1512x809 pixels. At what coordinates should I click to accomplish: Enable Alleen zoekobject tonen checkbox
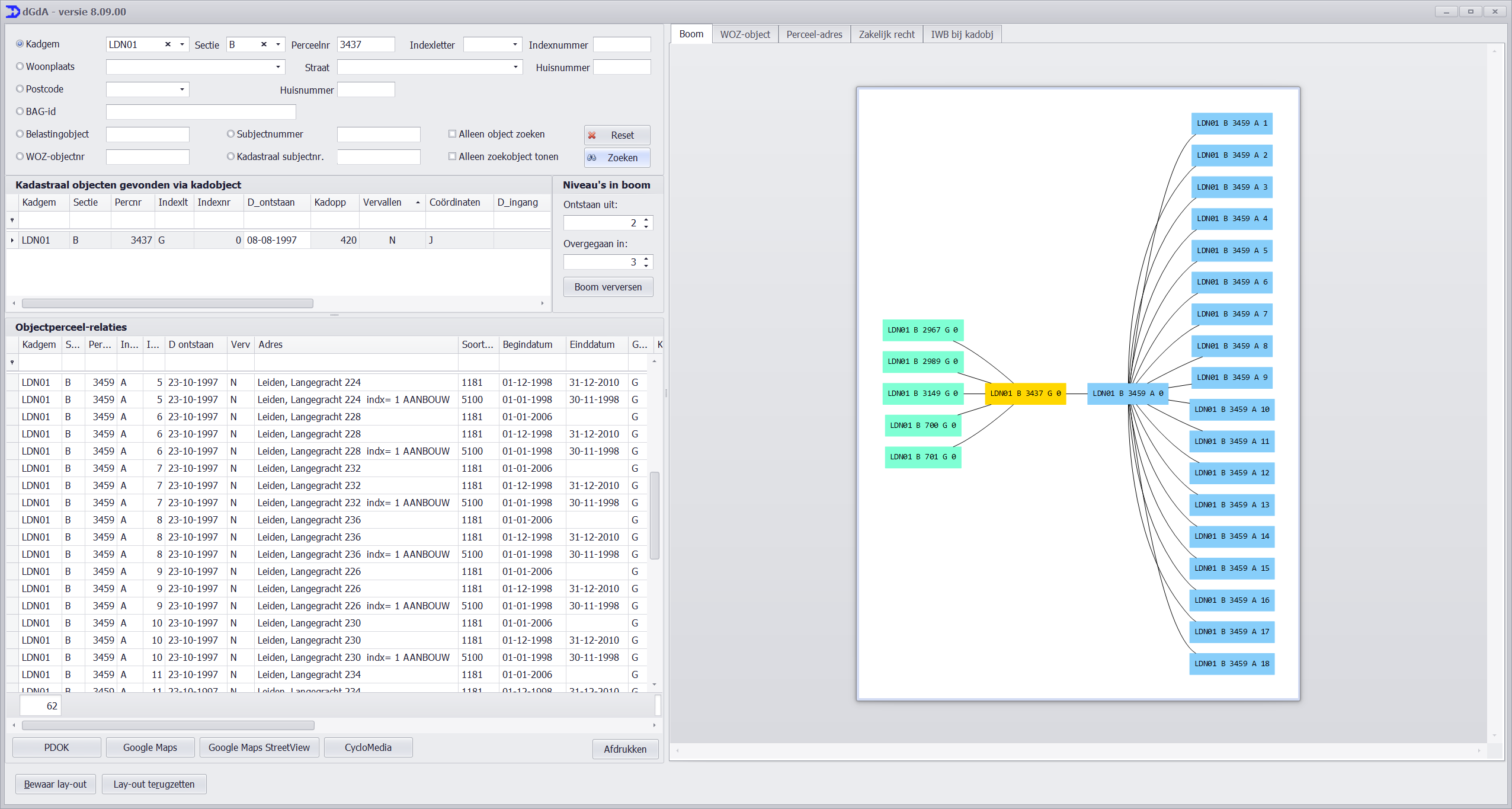453,156
